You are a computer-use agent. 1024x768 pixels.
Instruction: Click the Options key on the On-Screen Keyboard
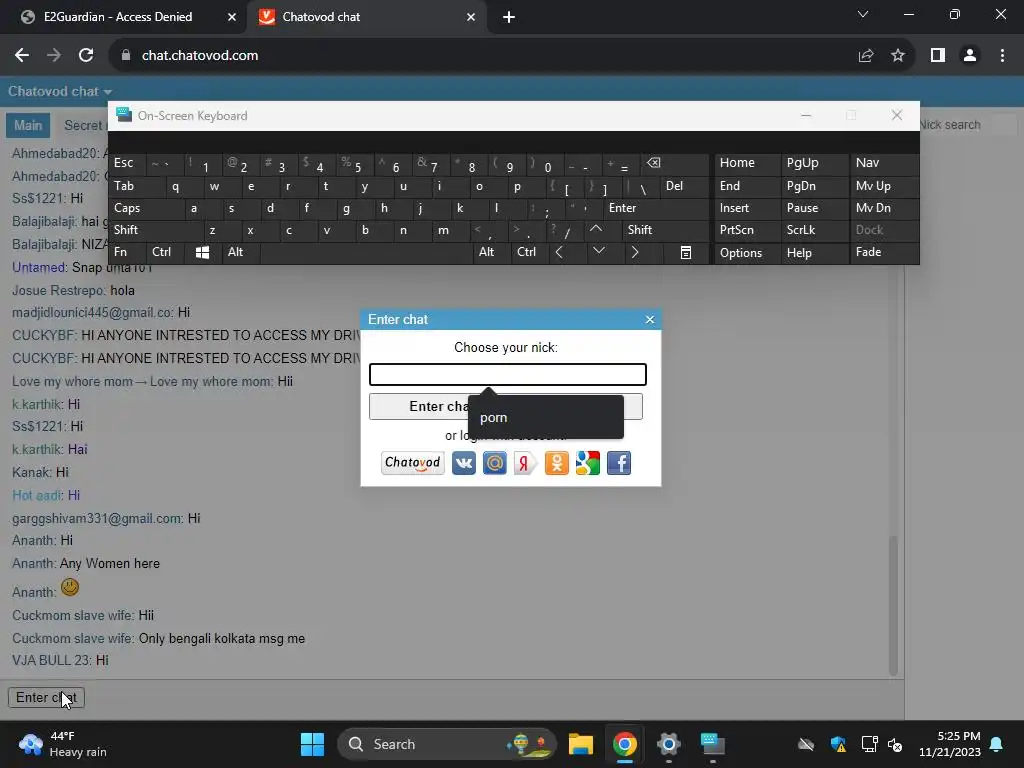[x=747, y=253]
